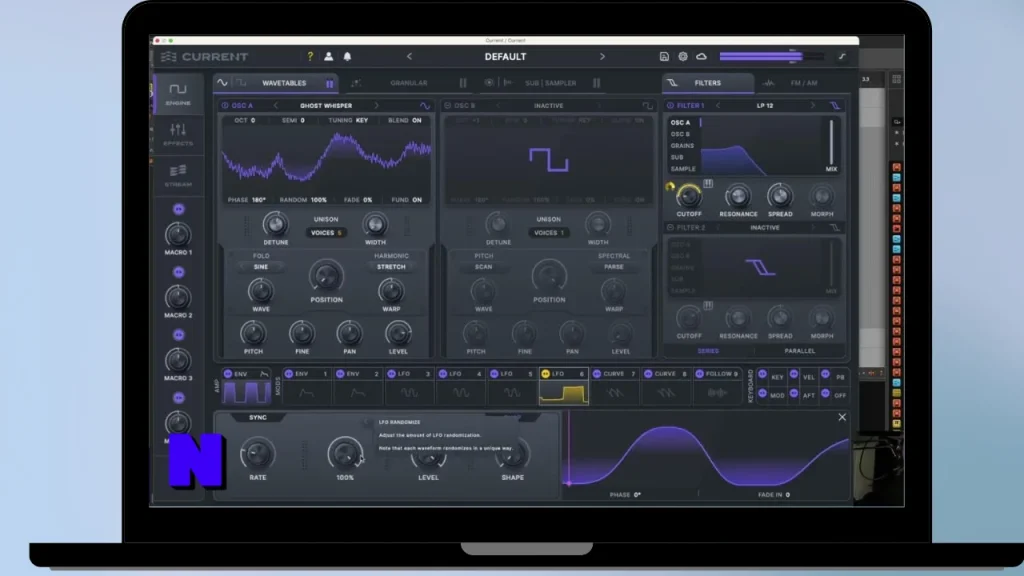Click the KEY keyboard mod source icon
This screenshot has height=576, width=1024.
point(762,375)
